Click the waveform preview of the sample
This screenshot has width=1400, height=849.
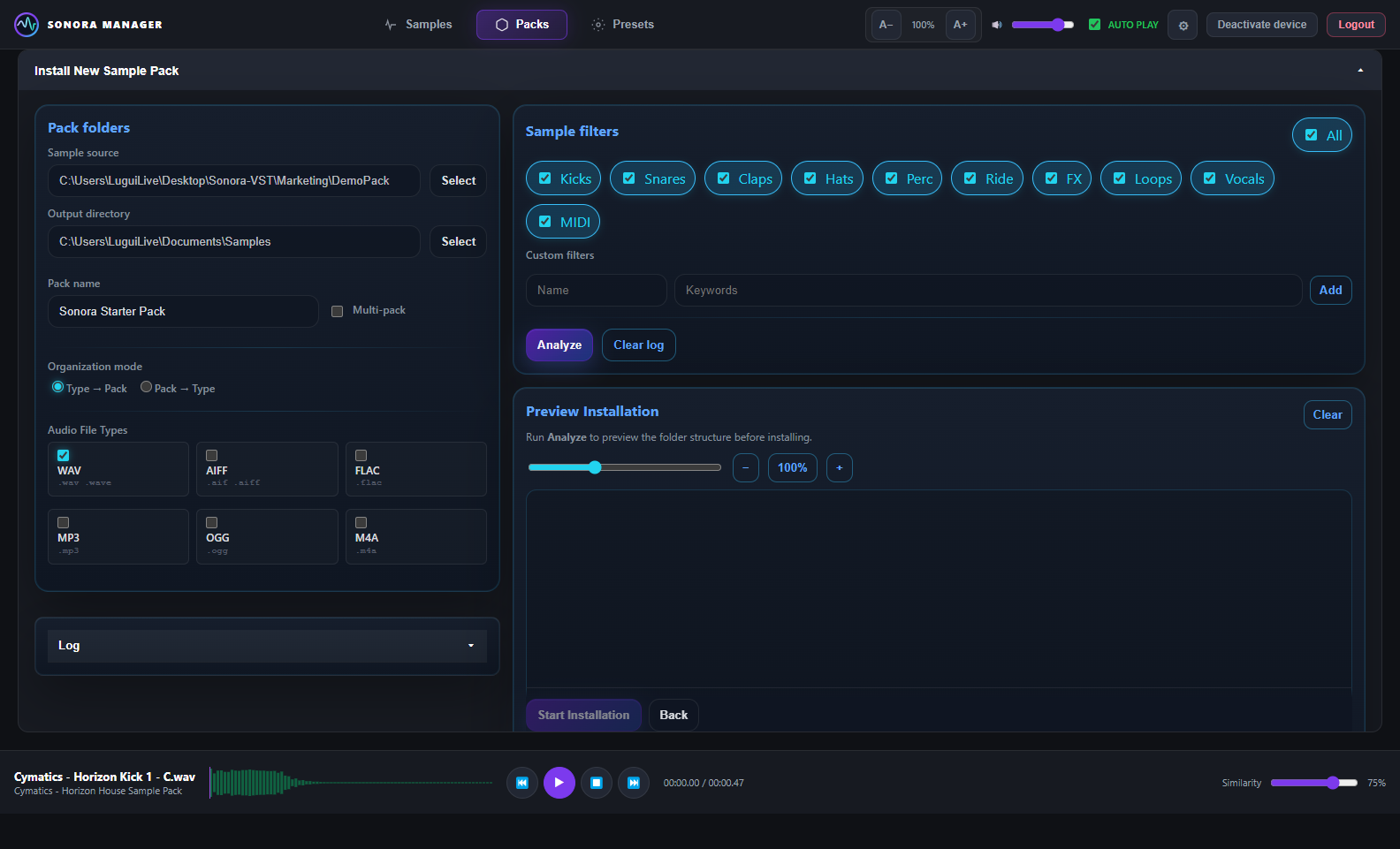(x=351, y=783)
